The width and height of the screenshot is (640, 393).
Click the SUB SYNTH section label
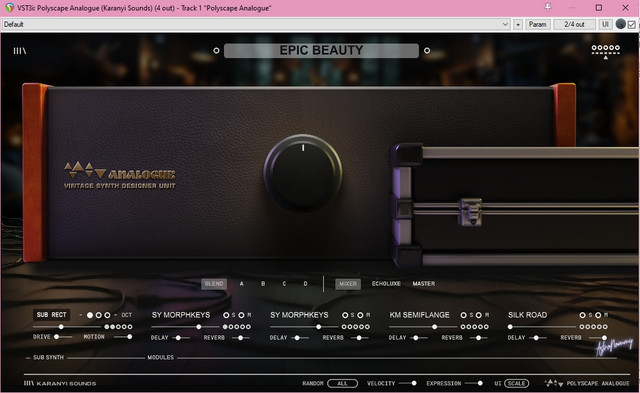coord(48,357)
